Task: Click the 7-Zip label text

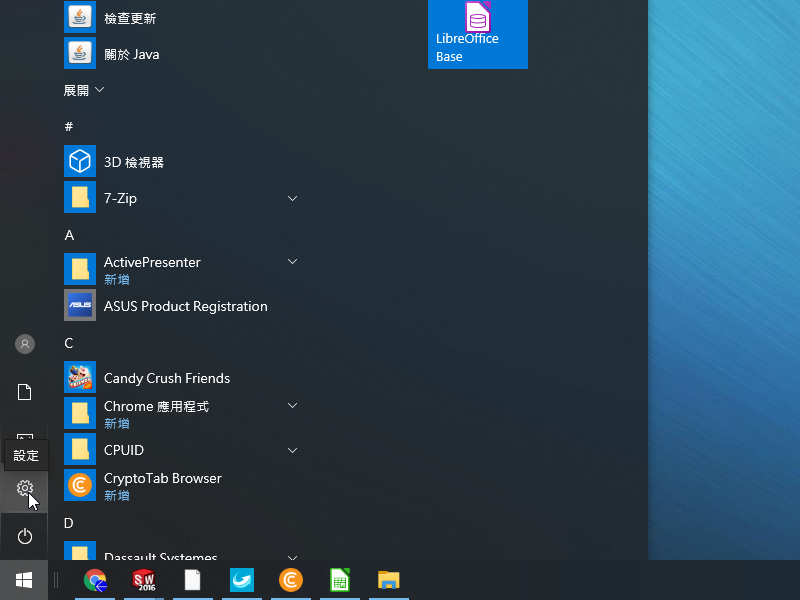Action: tap(120, 198)
